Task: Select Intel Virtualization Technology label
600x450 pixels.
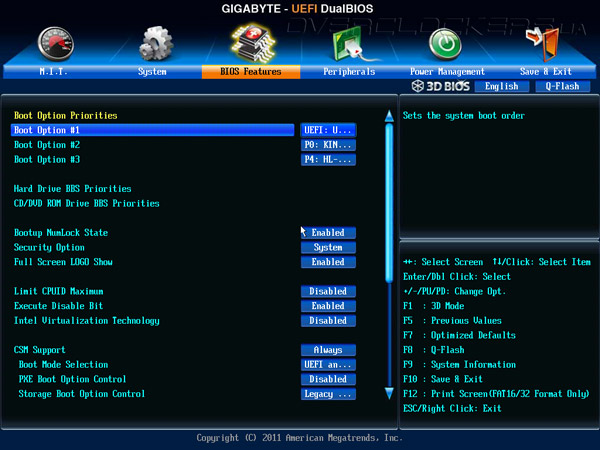Action: [x=87, y=321]
